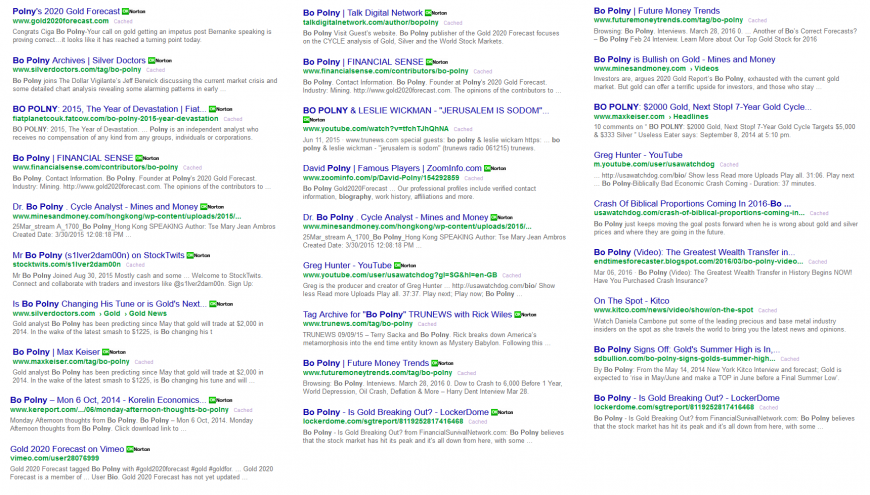Click Norton icon beside Polny's 2020 Gold Forecast
870x495 pixels.
pos(134,12)
